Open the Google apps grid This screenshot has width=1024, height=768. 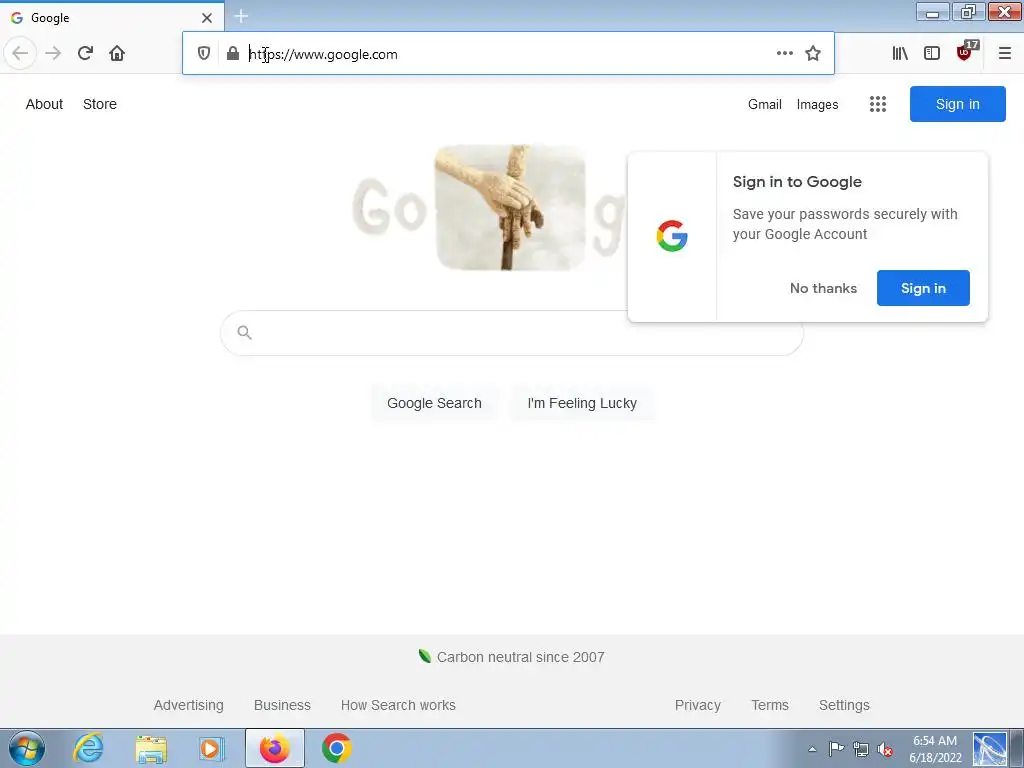coord(878,104)
